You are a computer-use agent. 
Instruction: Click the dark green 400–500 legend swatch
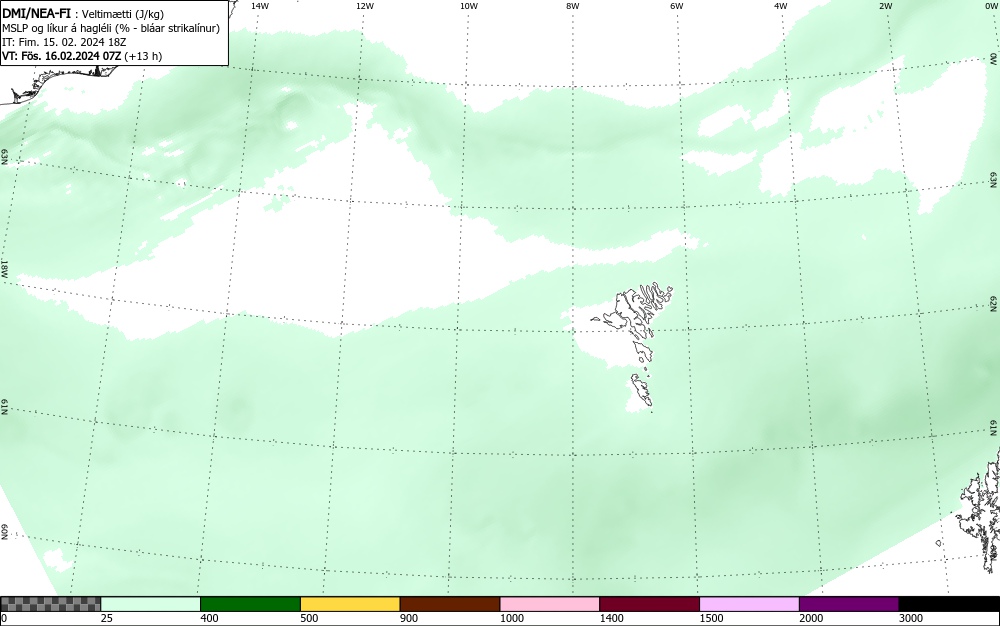[x=250, y=604]
